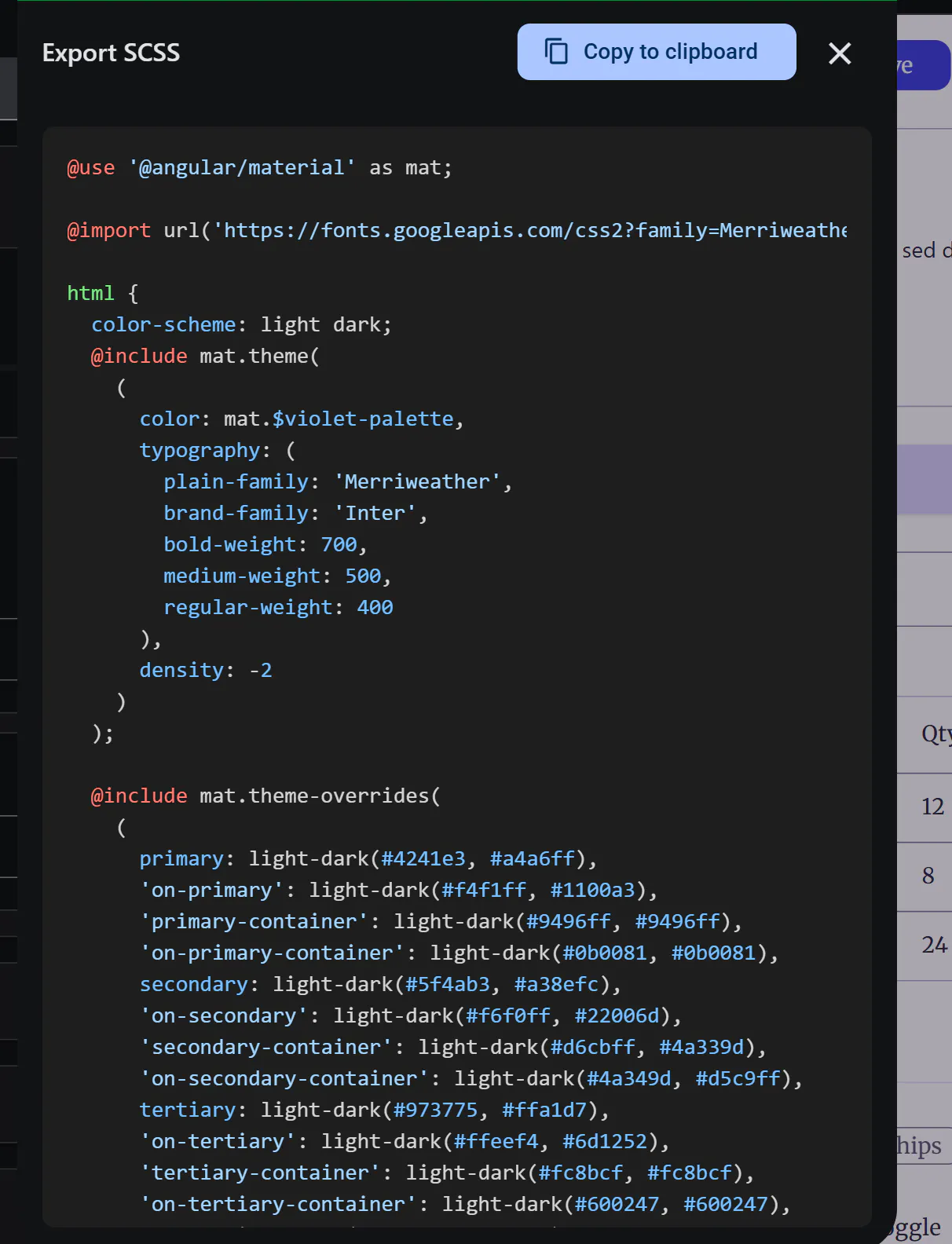Click the 24 quantity cell in the background table

pyautogui.click(x=934, y=946)
